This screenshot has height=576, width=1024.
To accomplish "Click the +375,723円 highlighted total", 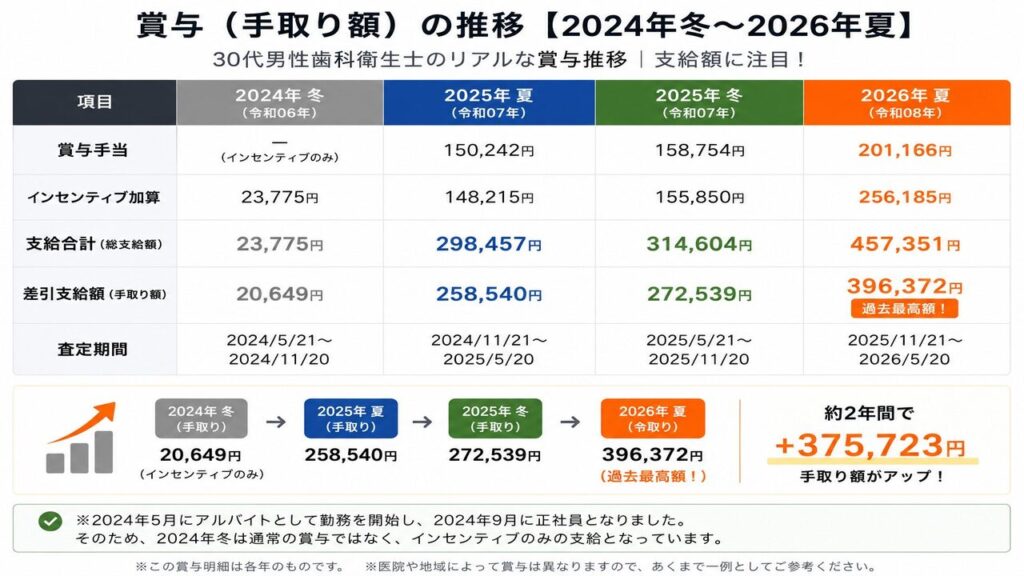I will pyautogui.click(x=871, y=446).
